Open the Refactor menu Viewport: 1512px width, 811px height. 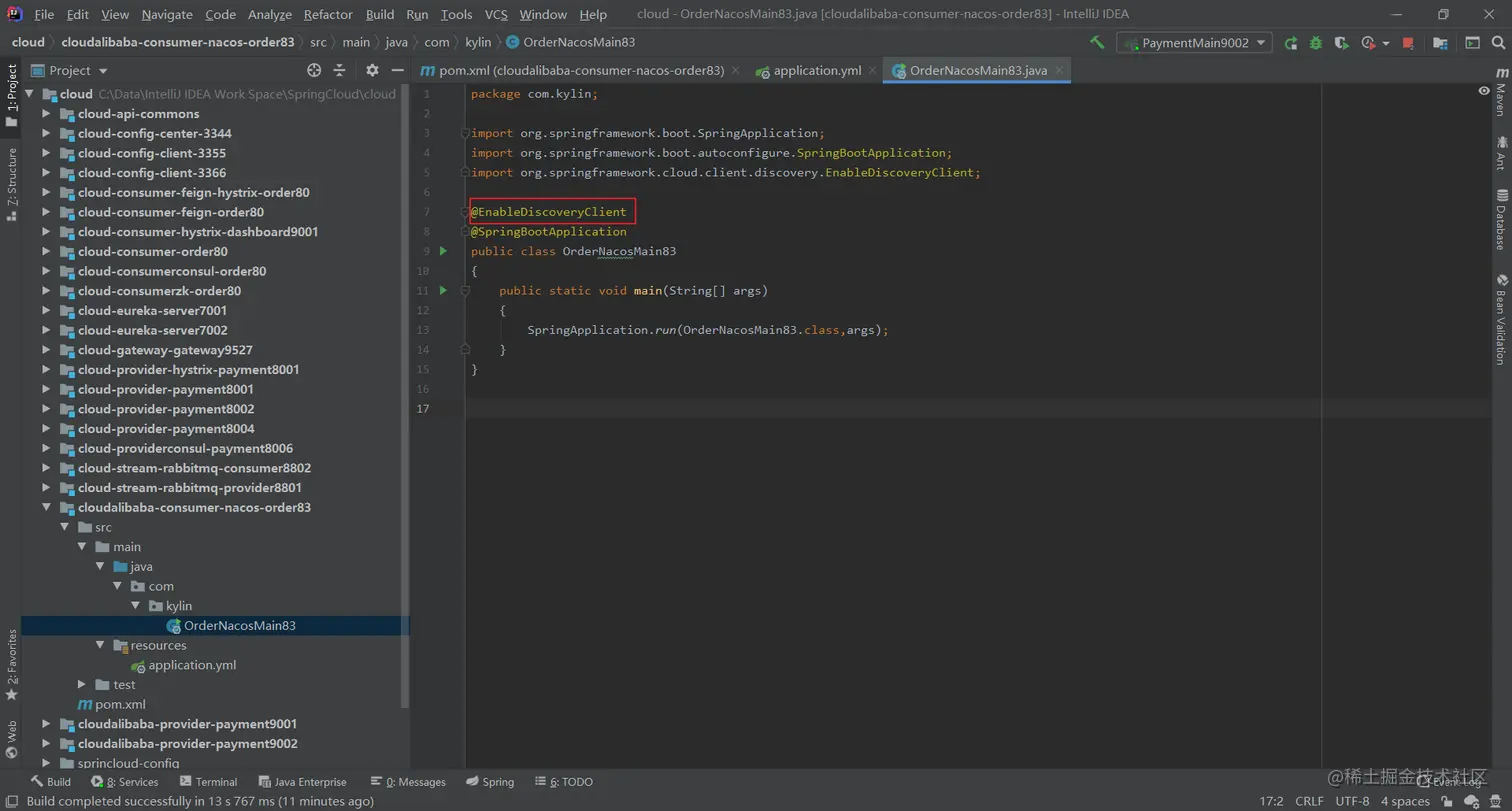328,14
